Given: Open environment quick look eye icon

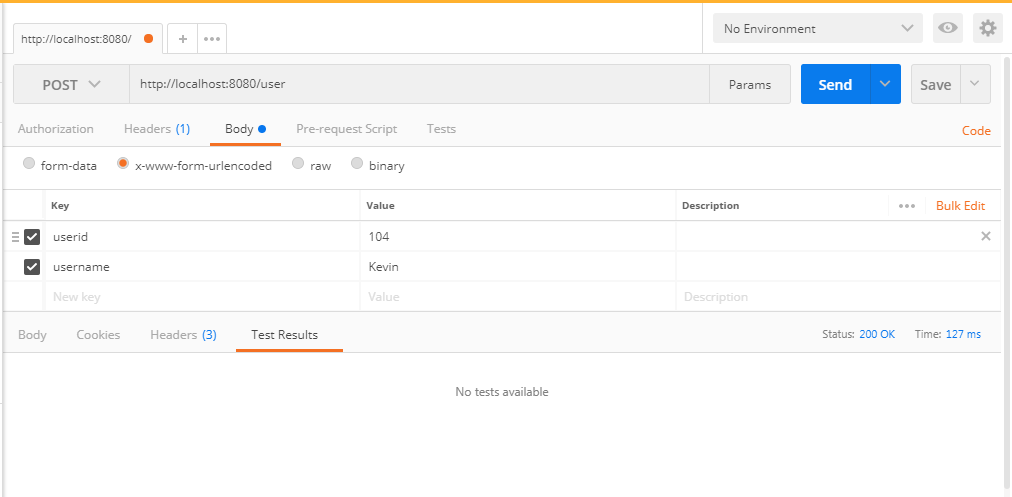Looking at the screenshot, I should coord(947,28).
